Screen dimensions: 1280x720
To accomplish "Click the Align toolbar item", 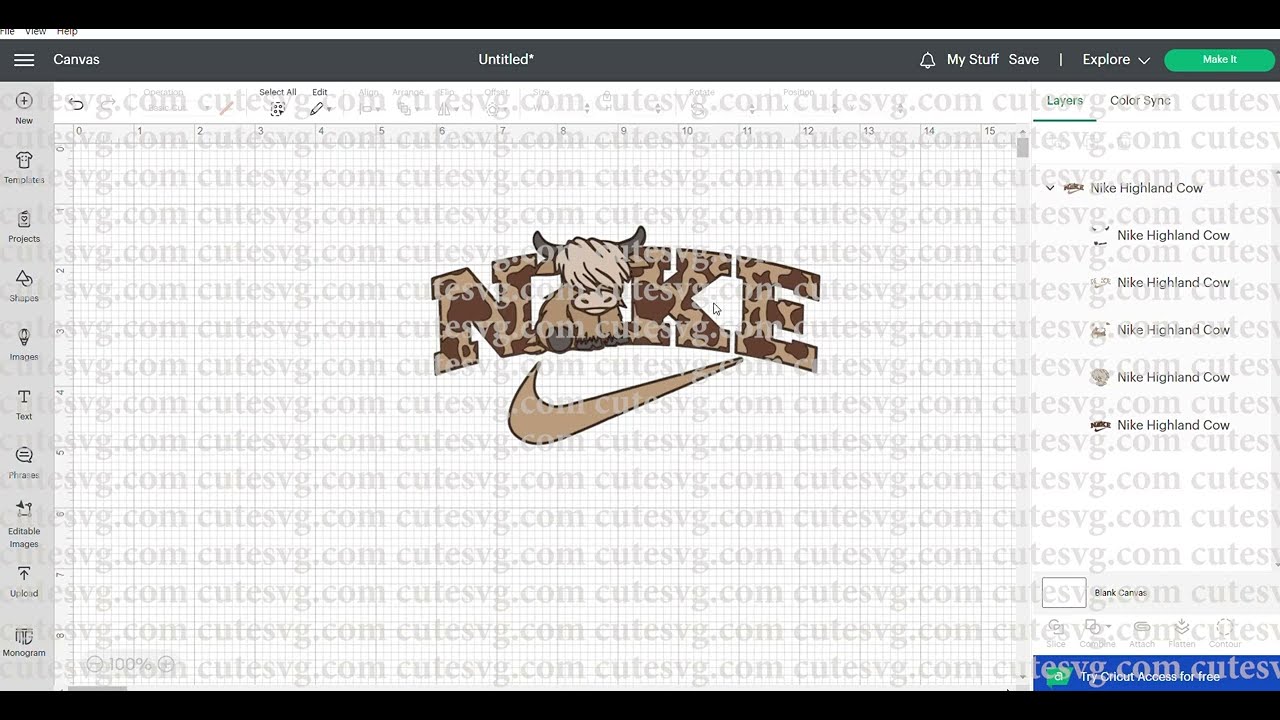I will [368, 102].
